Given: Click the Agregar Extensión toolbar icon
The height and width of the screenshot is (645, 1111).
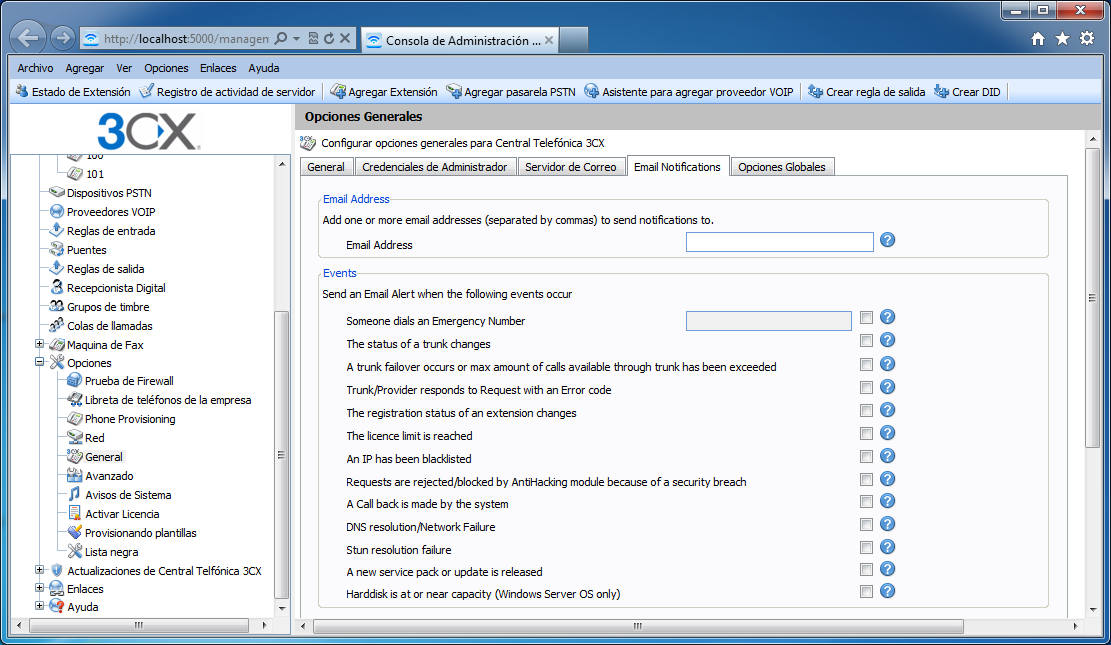Looking at the screenshot, I should (338, 91).
